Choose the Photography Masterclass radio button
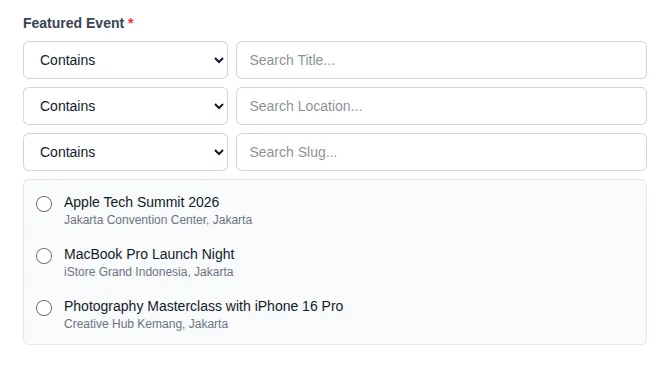670x377 pixels. pyautogui.click(x=44, y=308)
